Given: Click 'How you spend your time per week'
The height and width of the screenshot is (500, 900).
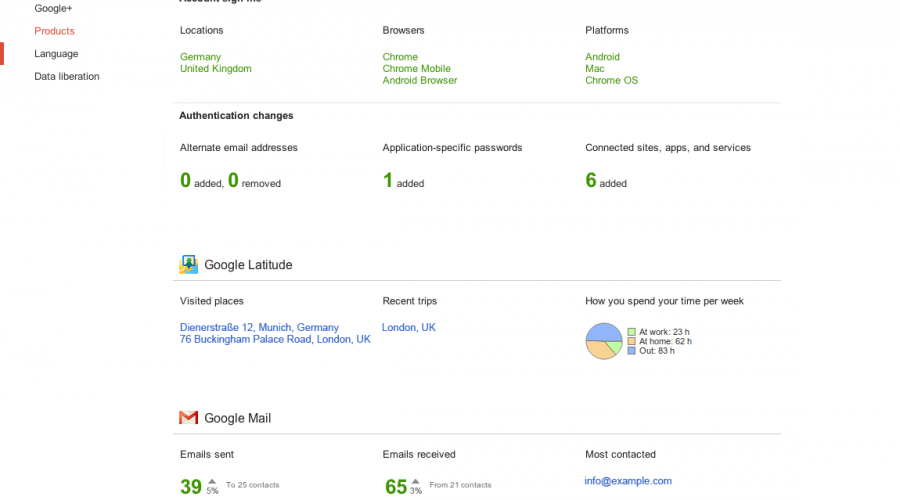Looking at the screenshot, I should 664,301.
